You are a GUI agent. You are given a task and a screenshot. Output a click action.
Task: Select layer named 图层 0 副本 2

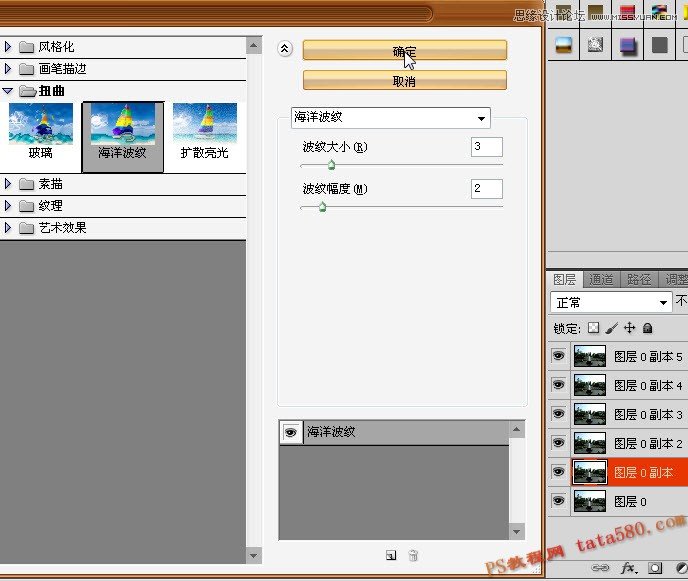[648, 443]
